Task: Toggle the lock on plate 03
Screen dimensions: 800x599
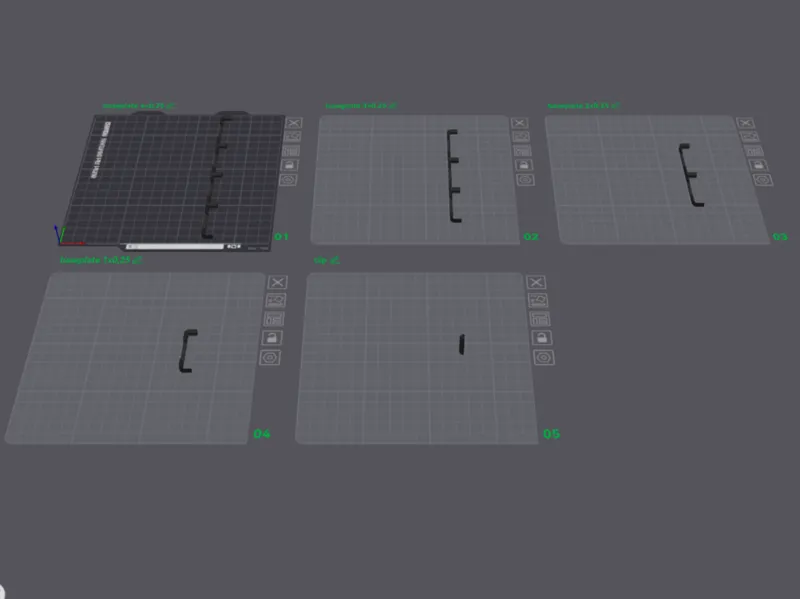Action: click(x=758, y=165)
